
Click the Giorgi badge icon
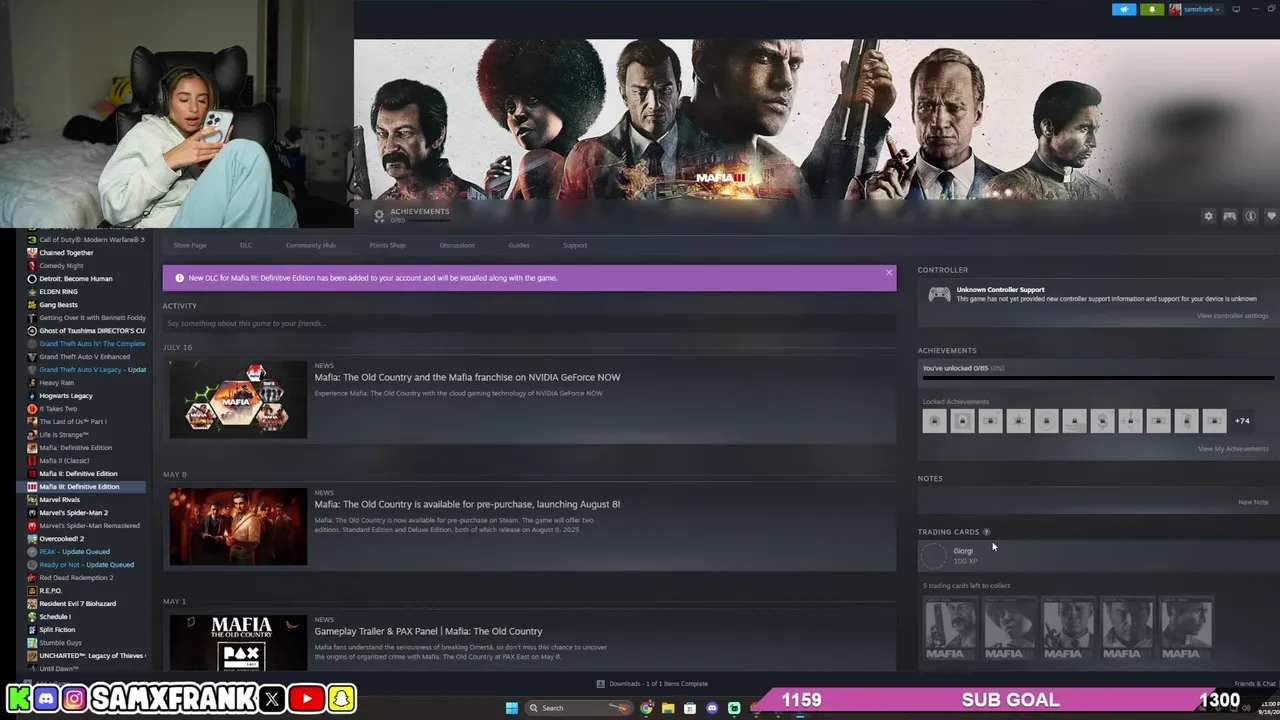(933, 556)
